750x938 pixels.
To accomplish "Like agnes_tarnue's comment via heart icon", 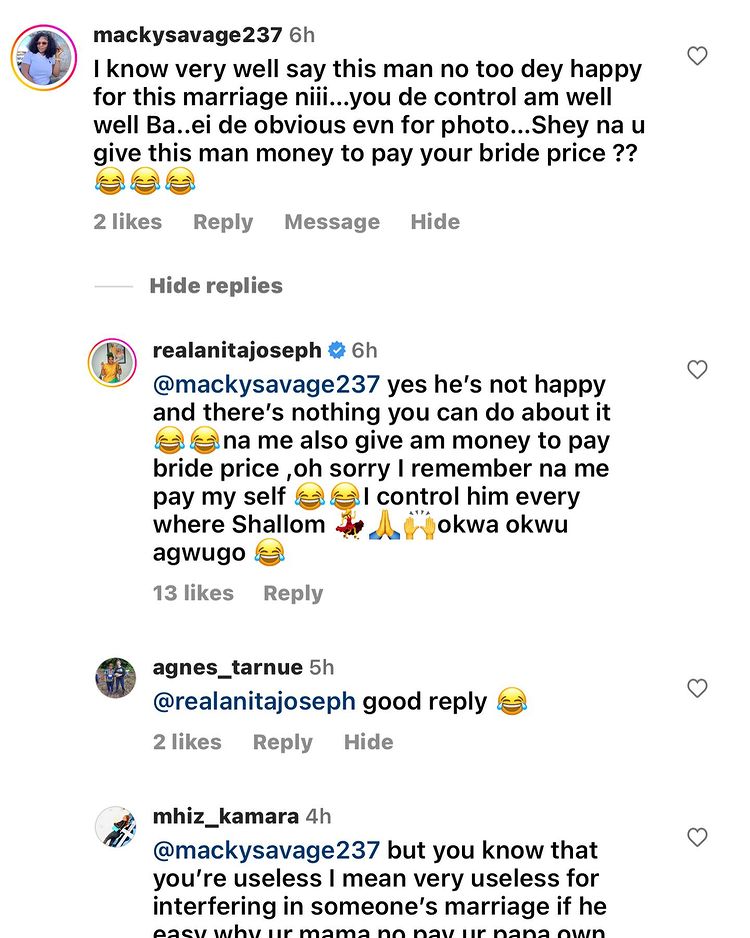I will (x=697, y=689).
